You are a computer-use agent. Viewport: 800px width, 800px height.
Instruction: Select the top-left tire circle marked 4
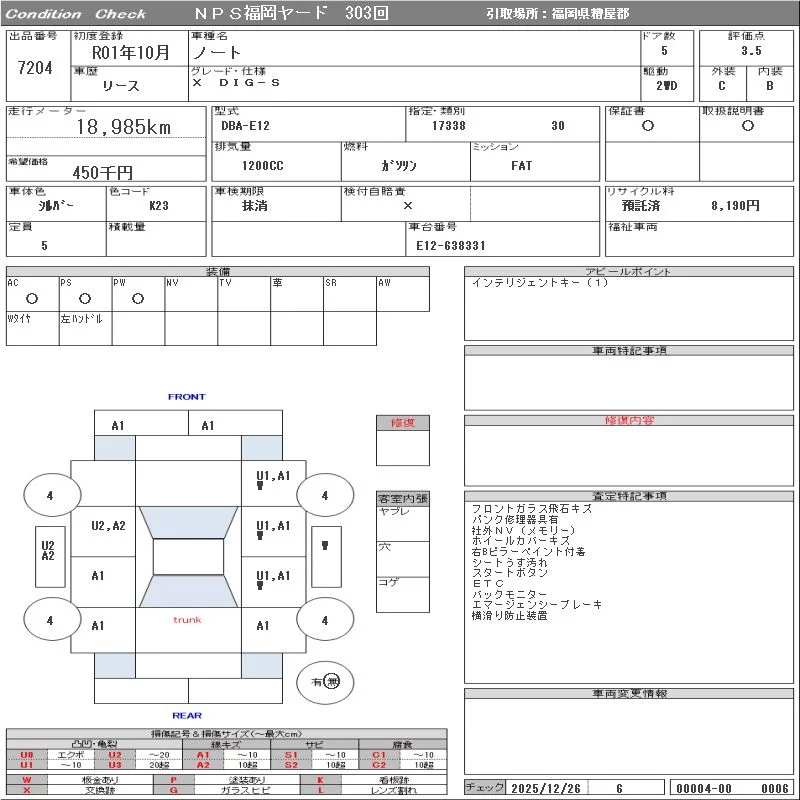50,494
